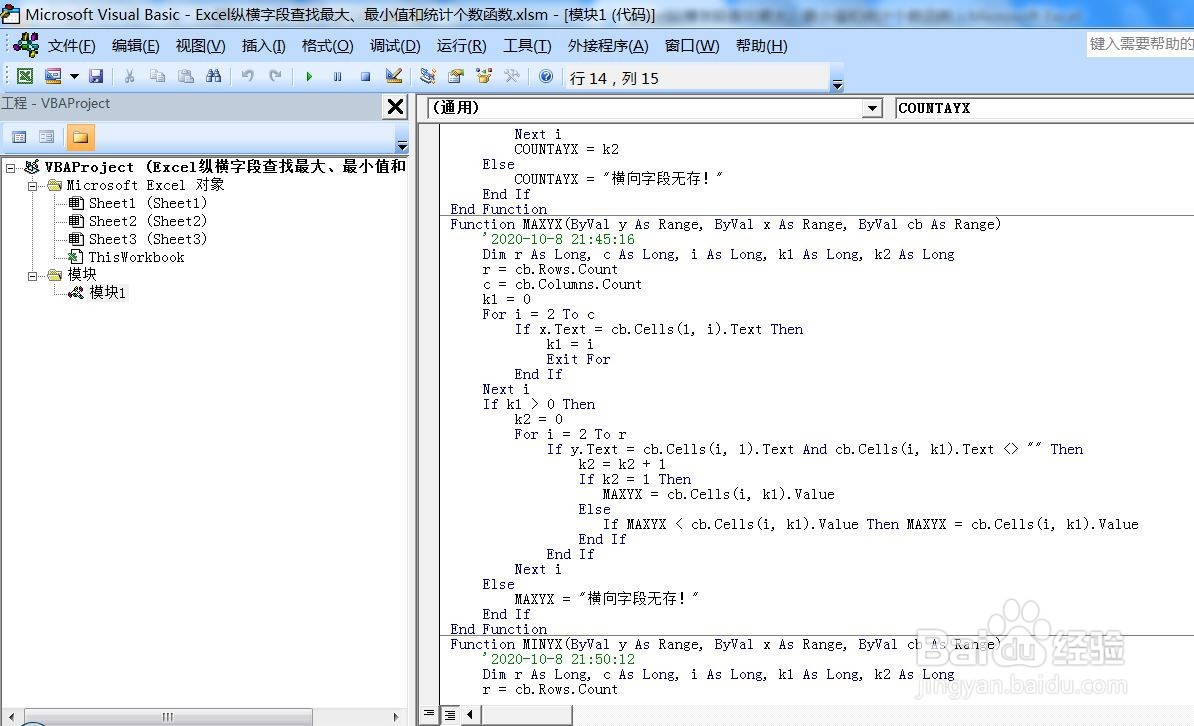Open the 工具(T) menu
Viewport: 1194px width, 726px height.
[527, 46]
